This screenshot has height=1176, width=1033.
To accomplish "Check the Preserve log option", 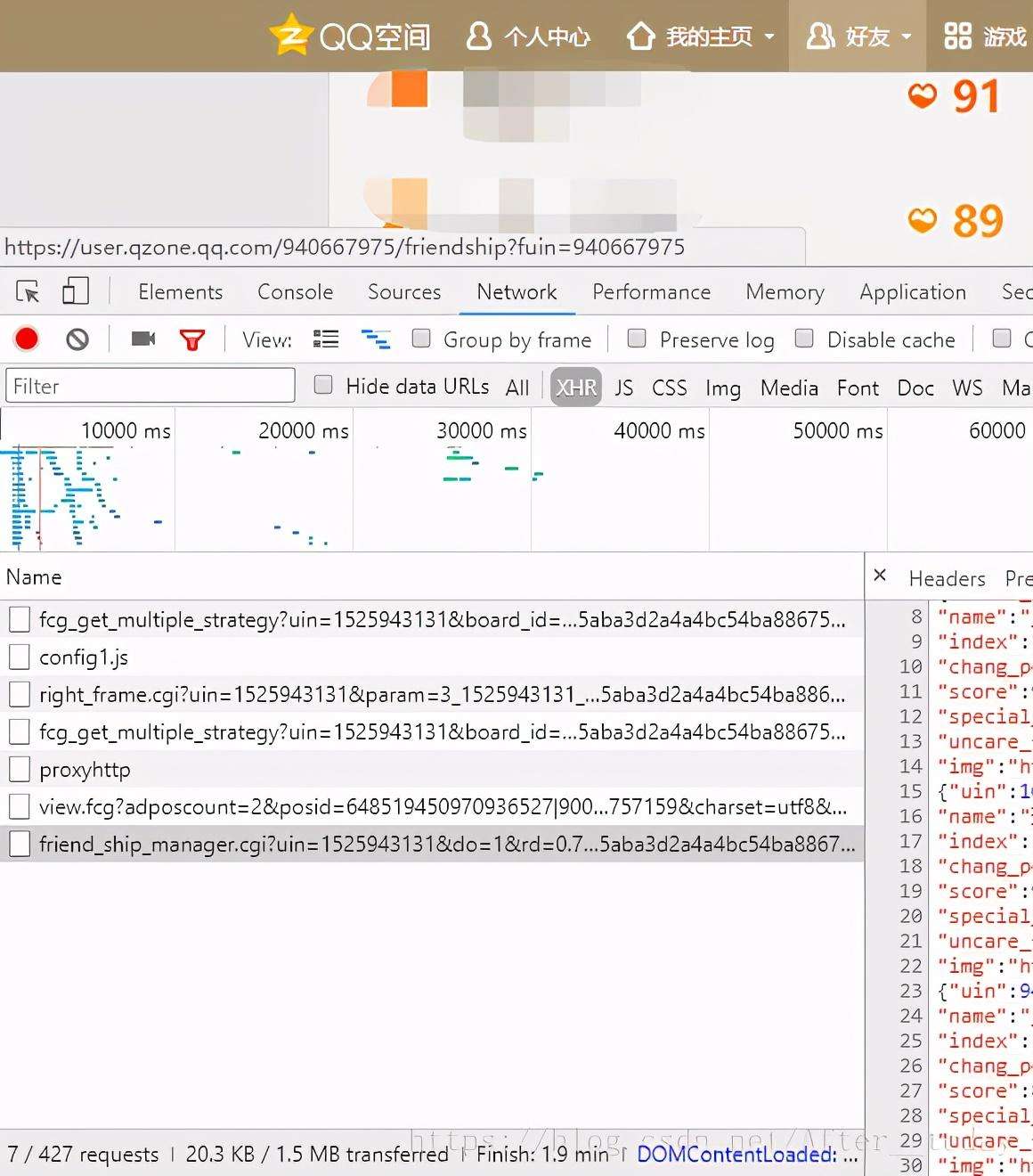I will point(637,339).
